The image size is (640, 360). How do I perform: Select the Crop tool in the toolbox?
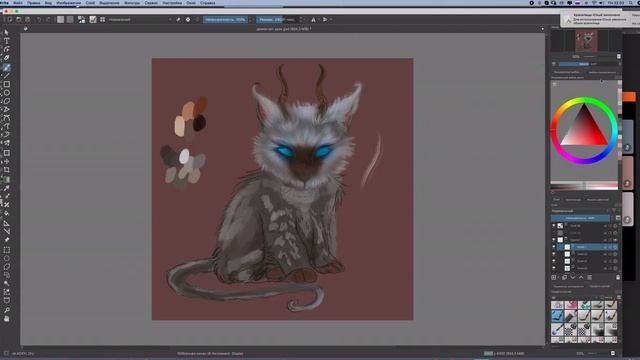(7, 170)
